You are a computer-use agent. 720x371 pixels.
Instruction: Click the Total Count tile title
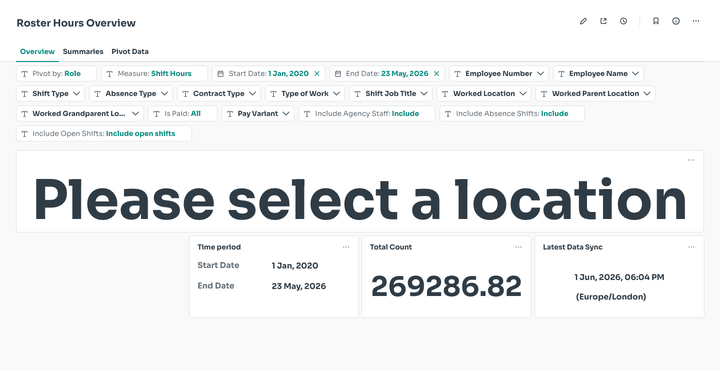(x=391, y=247)
